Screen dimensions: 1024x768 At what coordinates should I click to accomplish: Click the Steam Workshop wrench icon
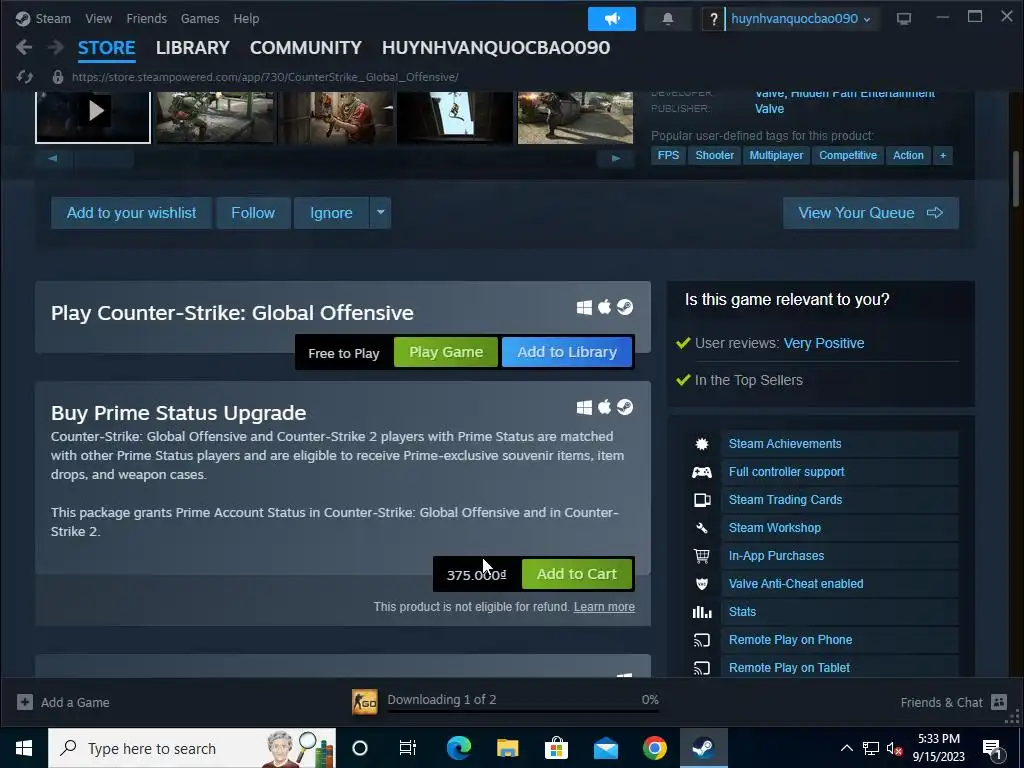701,528
